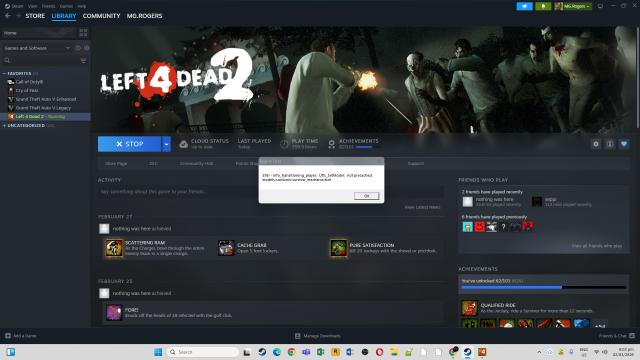
Task: Open the question-mark friend avatar
Action: [503, 227]
